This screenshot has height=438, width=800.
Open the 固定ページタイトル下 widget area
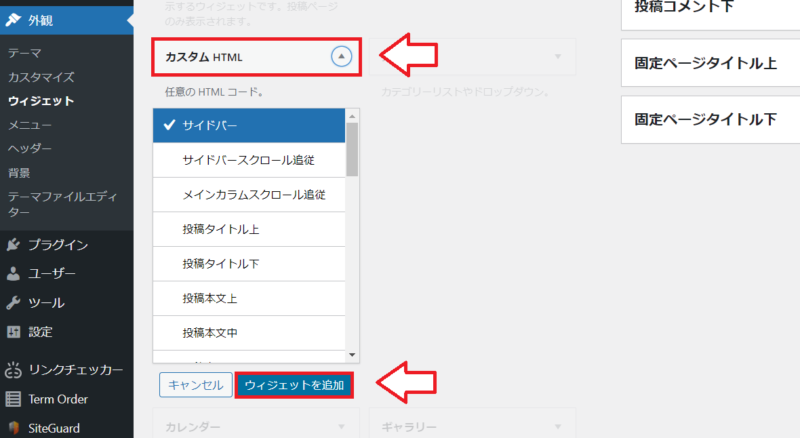point(710,119)
